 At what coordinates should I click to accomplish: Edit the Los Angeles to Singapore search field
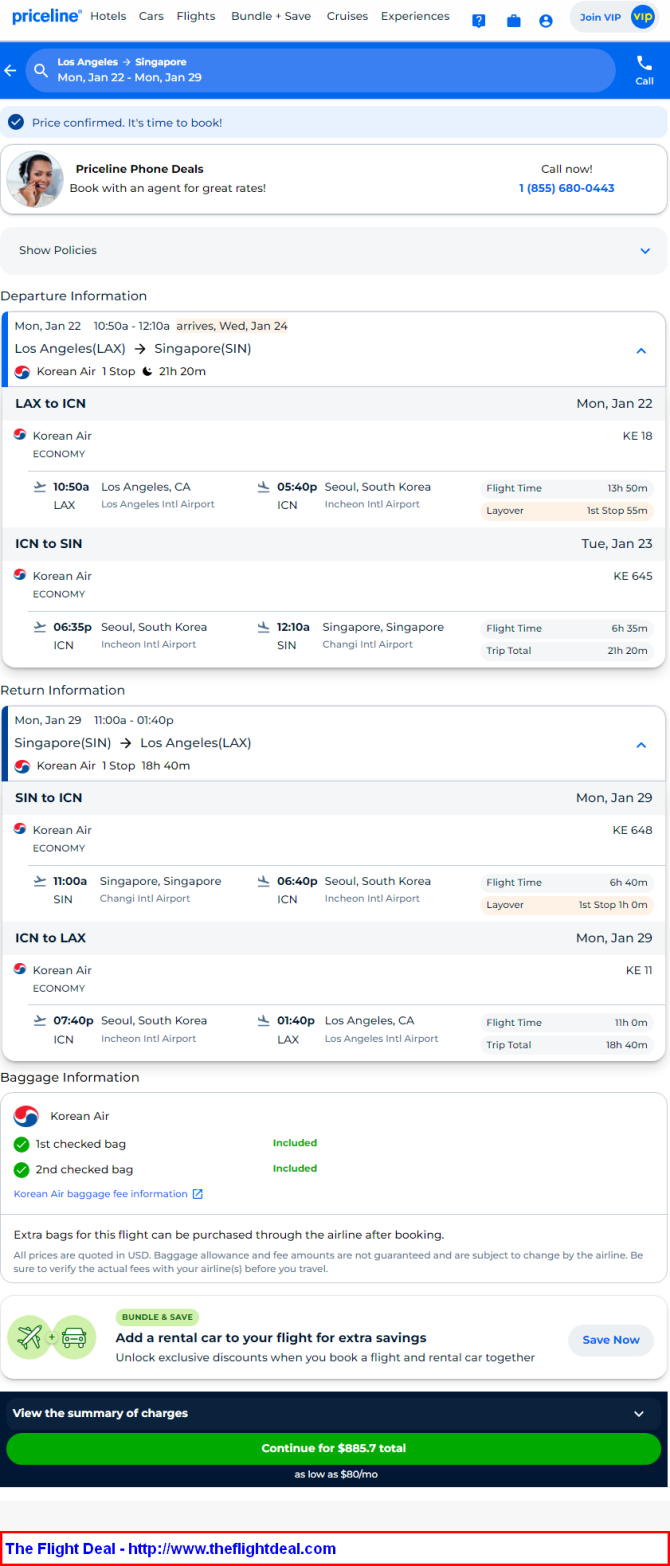[320, 70]
